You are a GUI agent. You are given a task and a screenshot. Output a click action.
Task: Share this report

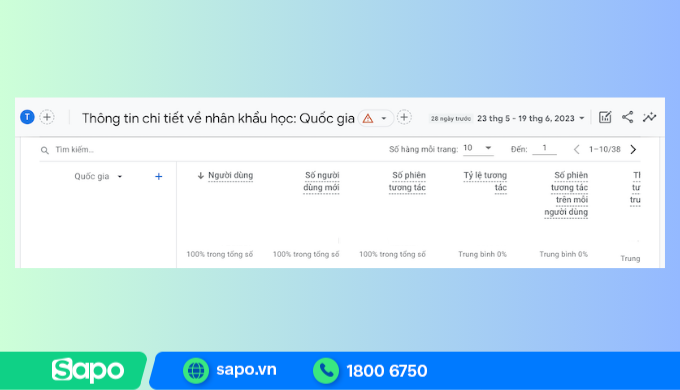[x=628, y=117]
